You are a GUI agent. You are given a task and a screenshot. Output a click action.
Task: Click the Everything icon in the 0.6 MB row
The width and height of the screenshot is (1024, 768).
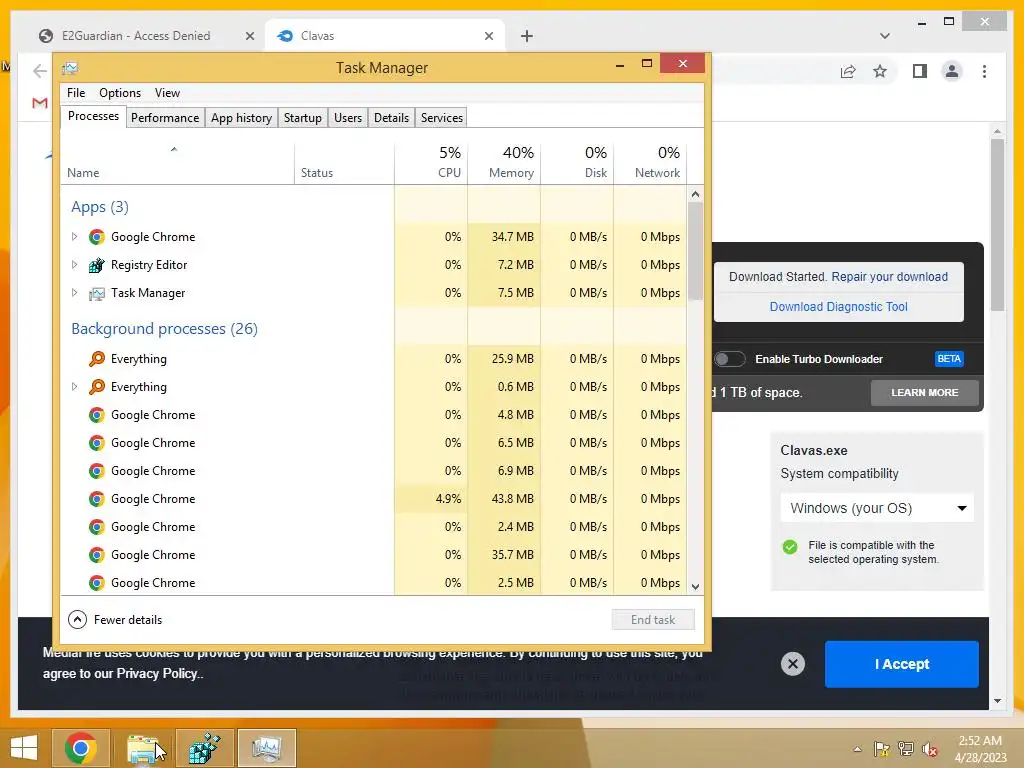point(97,387)
